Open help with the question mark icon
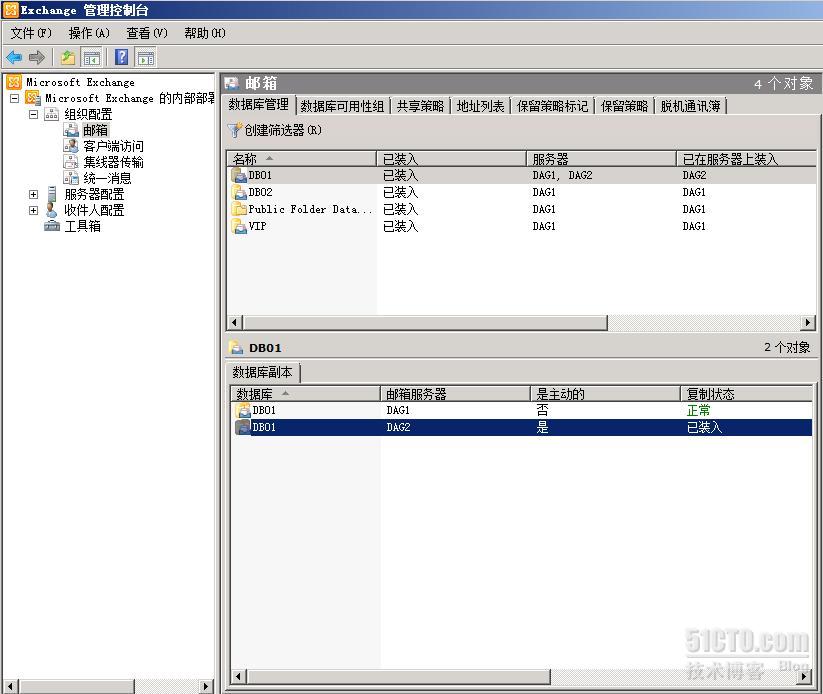The height and width of the screenshot is (694, 823). [122, 57]
